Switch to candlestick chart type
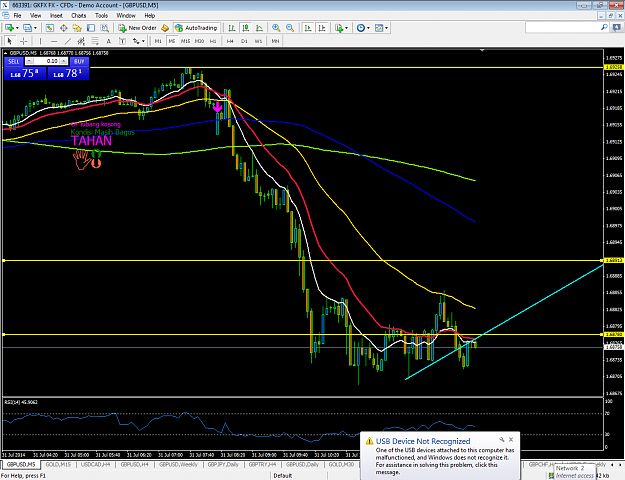Image resolution: width=625 pixels, height=480 pixels. 246,28
